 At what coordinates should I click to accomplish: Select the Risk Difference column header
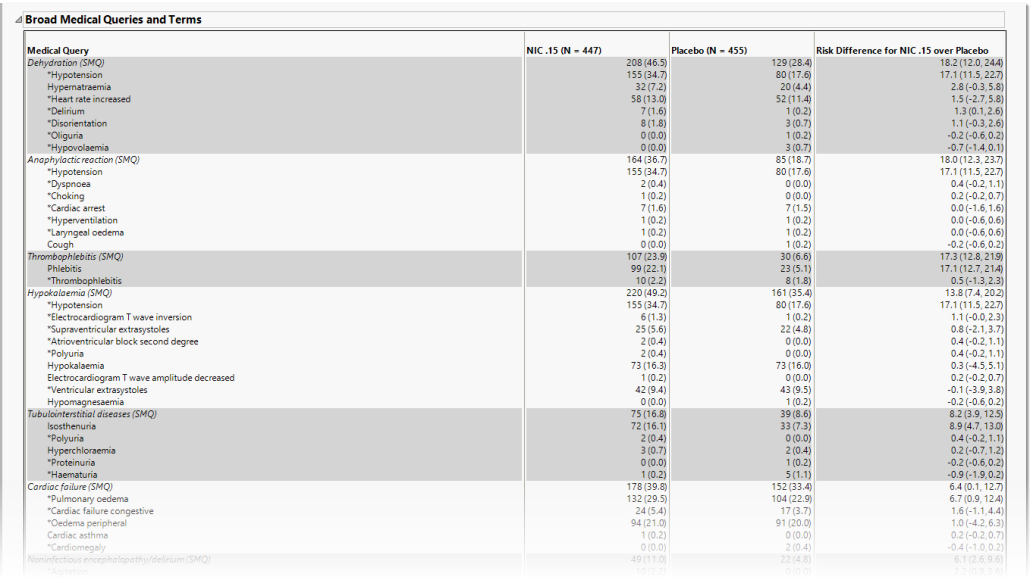pos(902,51)
